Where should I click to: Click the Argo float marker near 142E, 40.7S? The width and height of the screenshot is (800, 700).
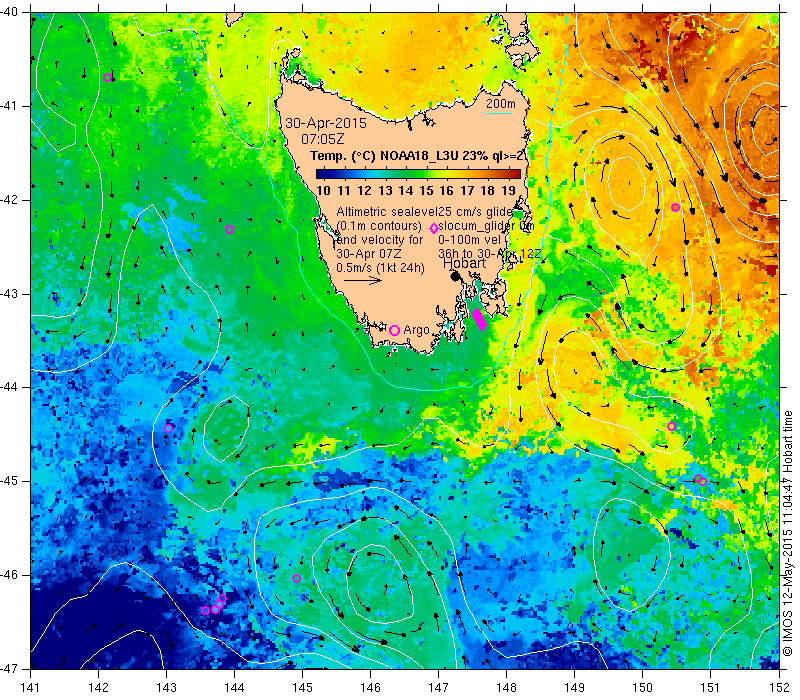point(107,78)
